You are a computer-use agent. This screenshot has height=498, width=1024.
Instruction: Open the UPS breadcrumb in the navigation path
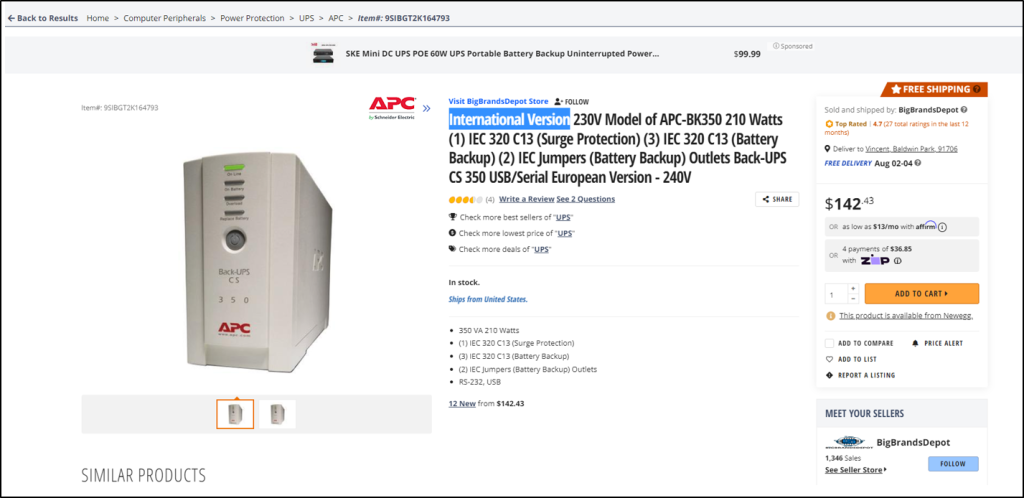tap(306, 18)
